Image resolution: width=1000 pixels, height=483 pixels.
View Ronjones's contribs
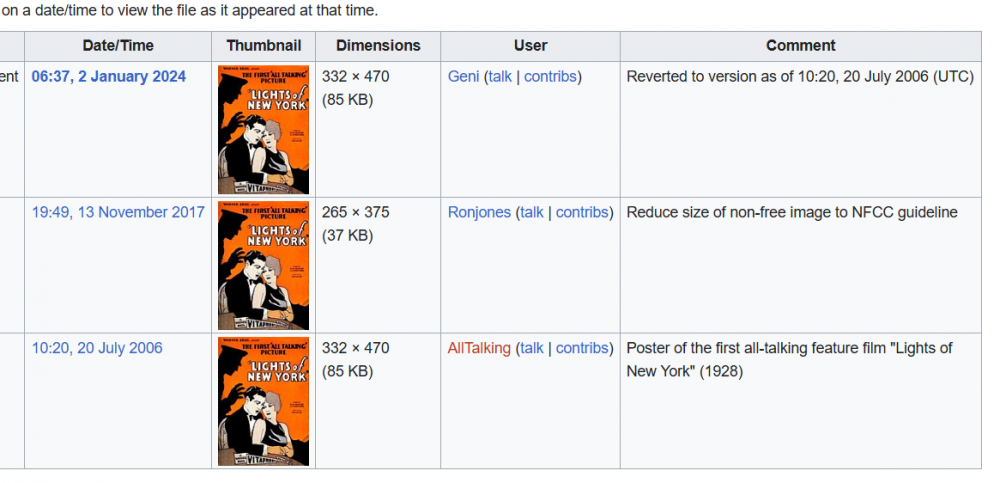pos(582,212)
